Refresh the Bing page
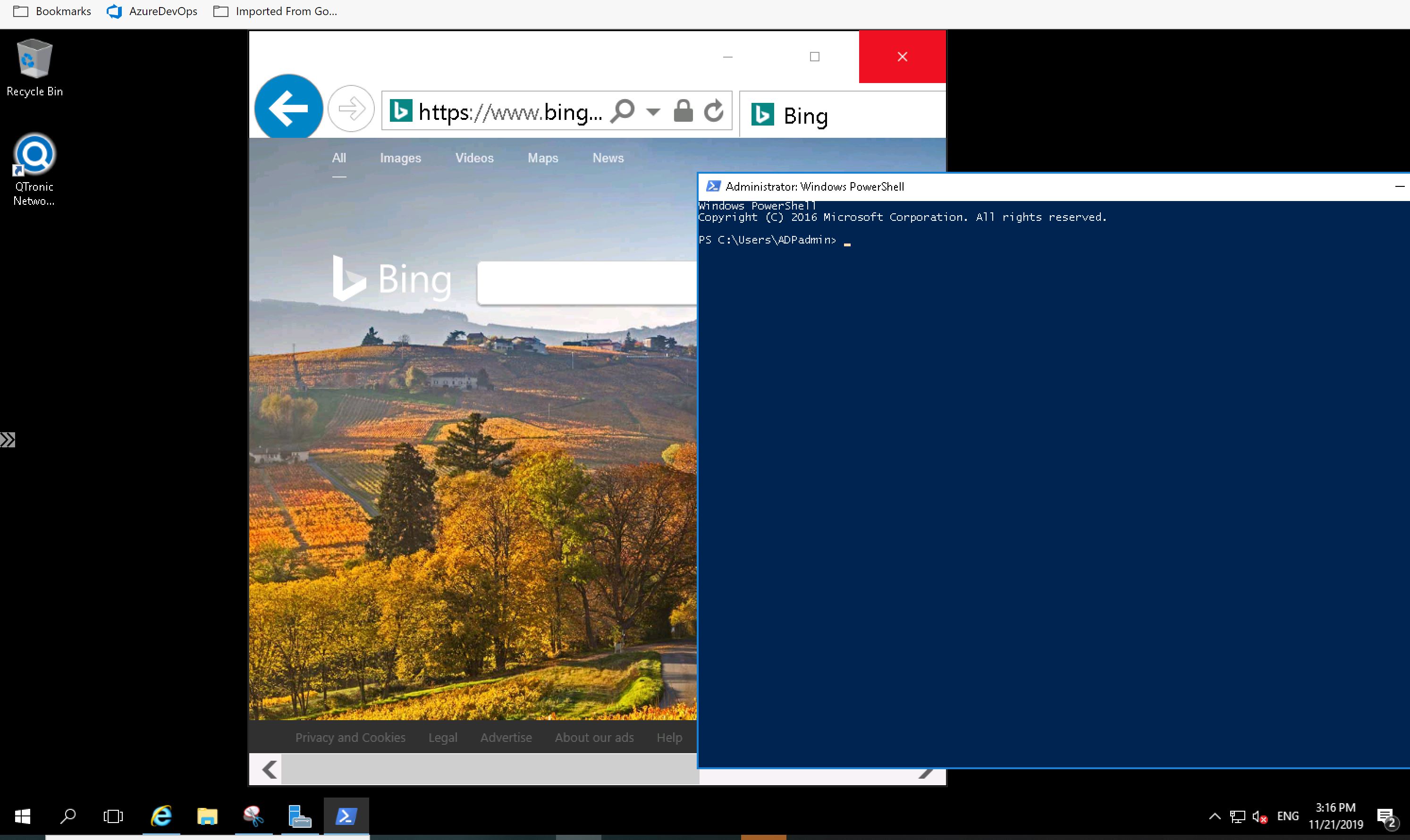 click(713, 111)
